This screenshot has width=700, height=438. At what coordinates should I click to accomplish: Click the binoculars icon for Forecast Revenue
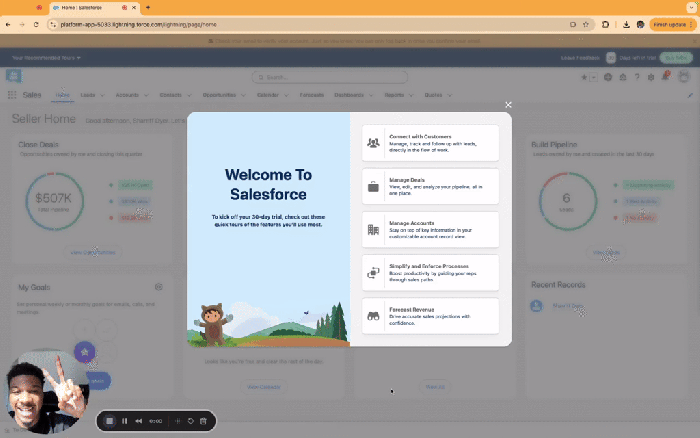pyautogui.click(x=373, y=315)
